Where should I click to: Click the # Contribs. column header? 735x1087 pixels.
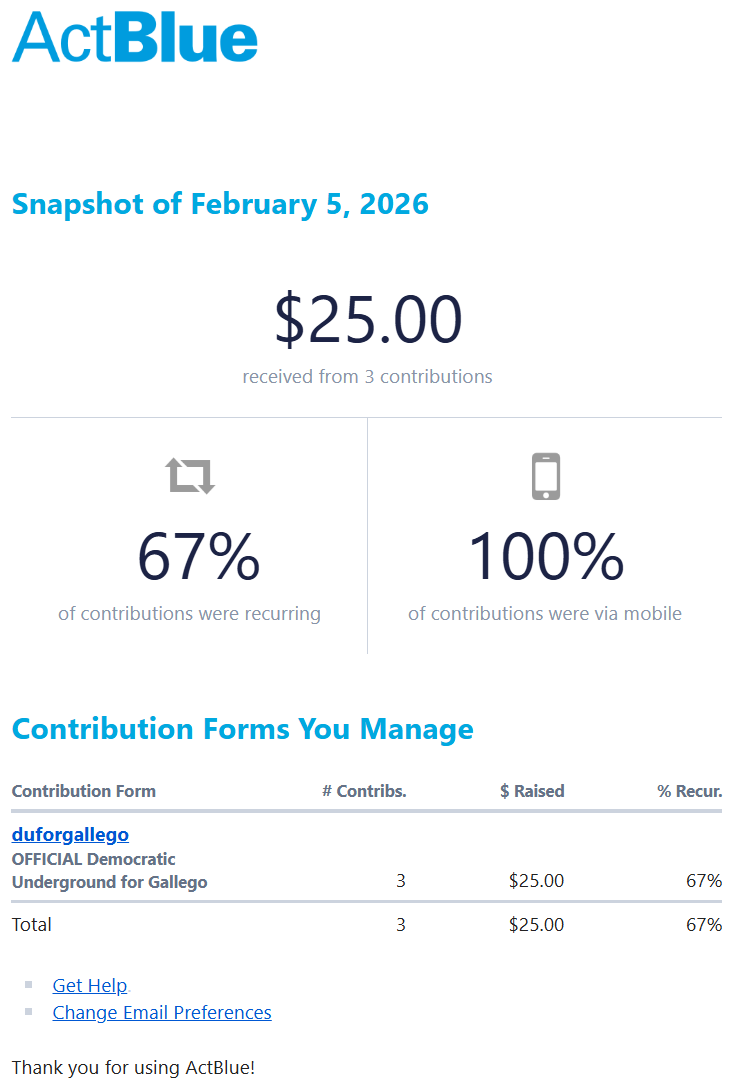tap(364, 791)
